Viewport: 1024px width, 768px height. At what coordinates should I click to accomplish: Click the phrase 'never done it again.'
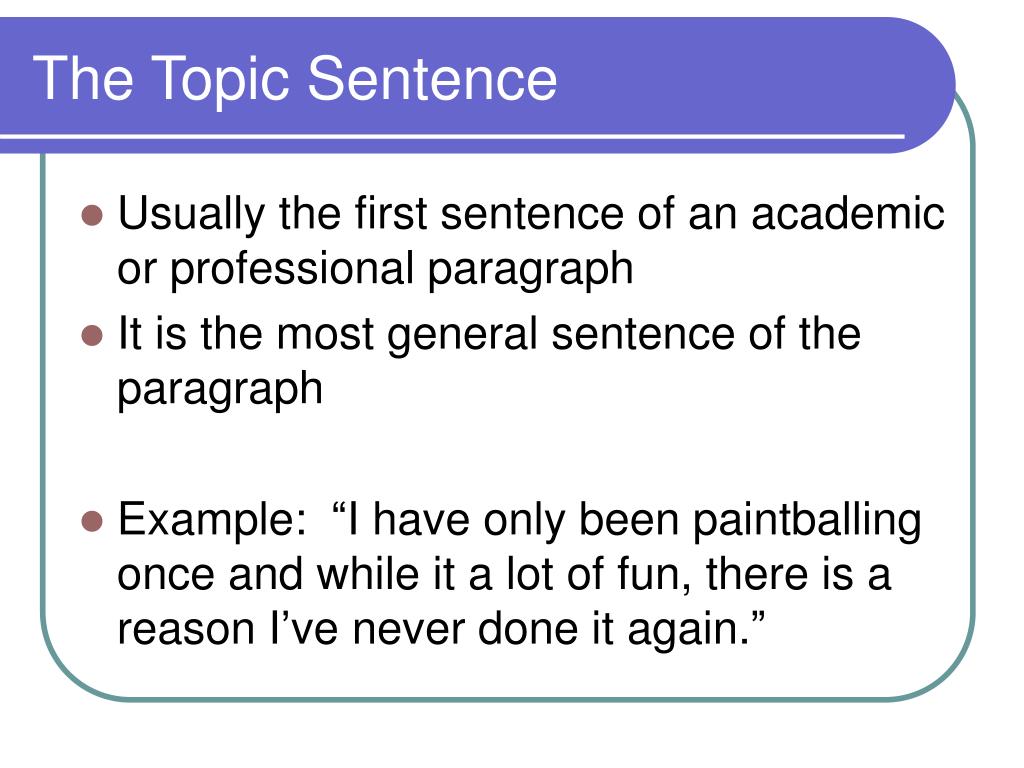[x=551, y=628]
